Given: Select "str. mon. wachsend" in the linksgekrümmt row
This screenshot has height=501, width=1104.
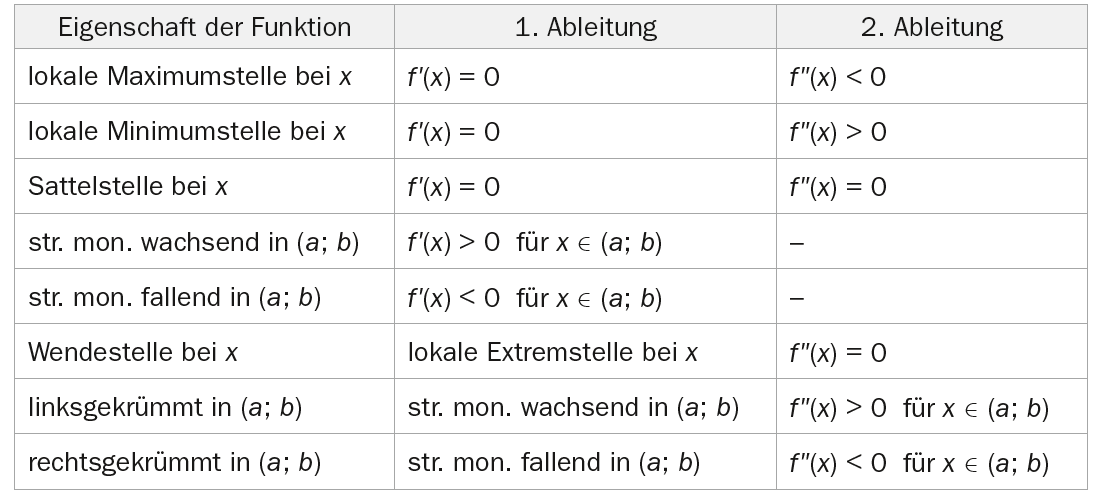Looking at the screenshot, I should pos(573,408).
